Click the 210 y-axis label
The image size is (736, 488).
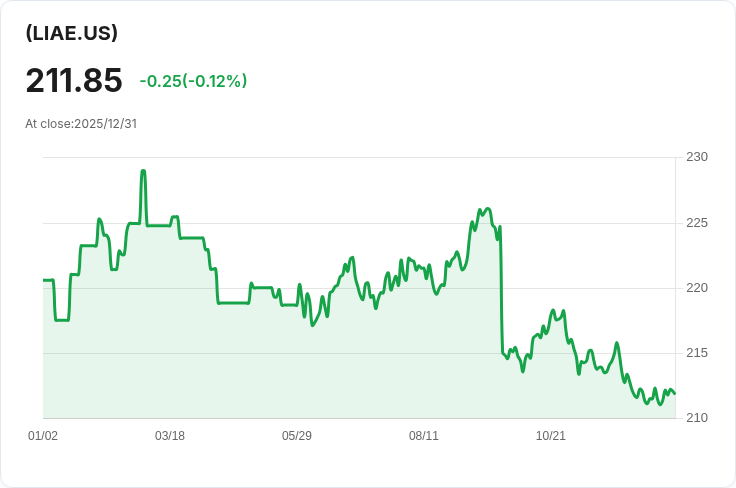click(696, 418)
